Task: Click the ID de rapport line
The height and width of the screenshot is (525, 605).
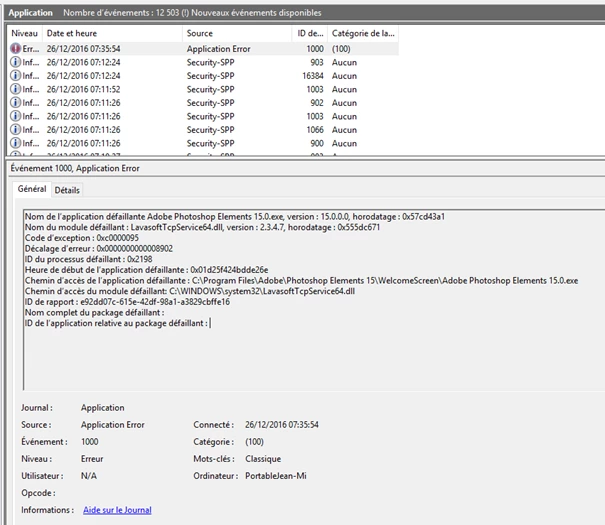Action: 127,302
